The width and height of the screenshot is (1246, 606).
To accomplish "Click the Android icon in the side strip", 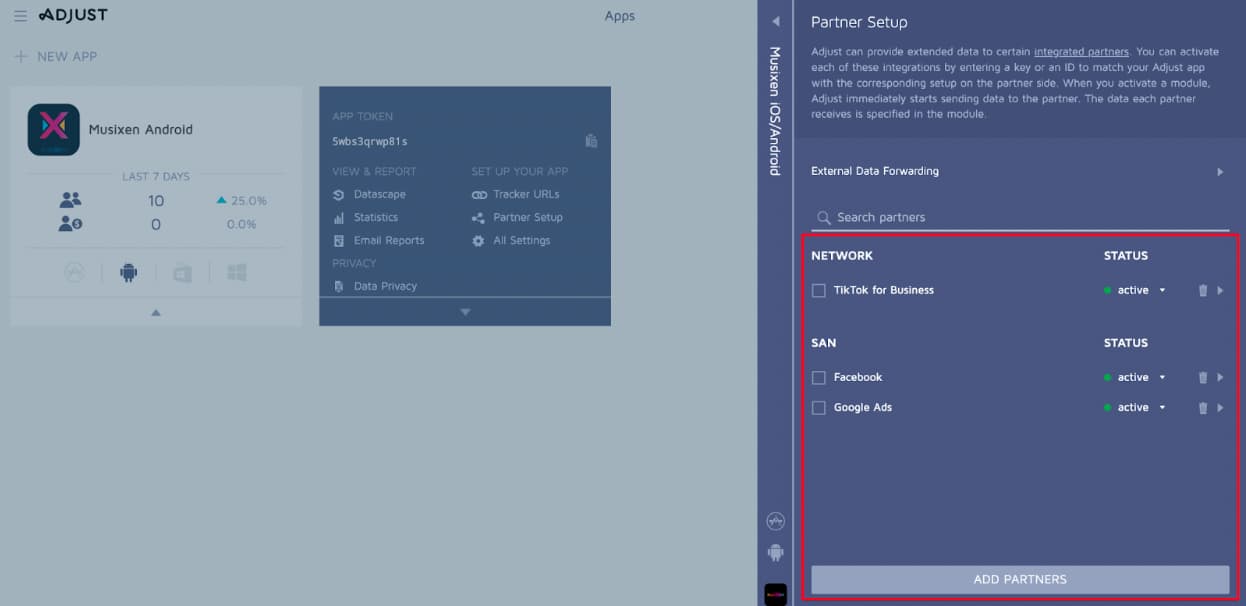I will (775, 552).
